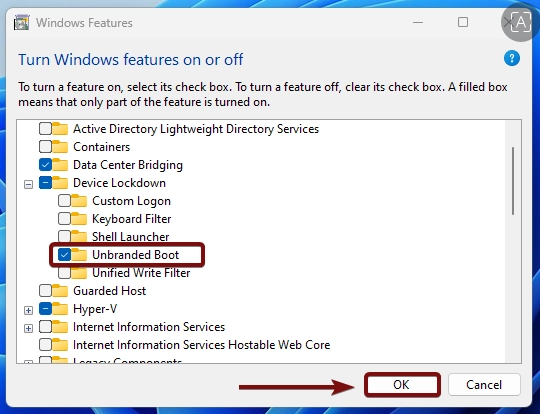
Task: Click the Windows Features title bar icon
Action: coord(21,23)
